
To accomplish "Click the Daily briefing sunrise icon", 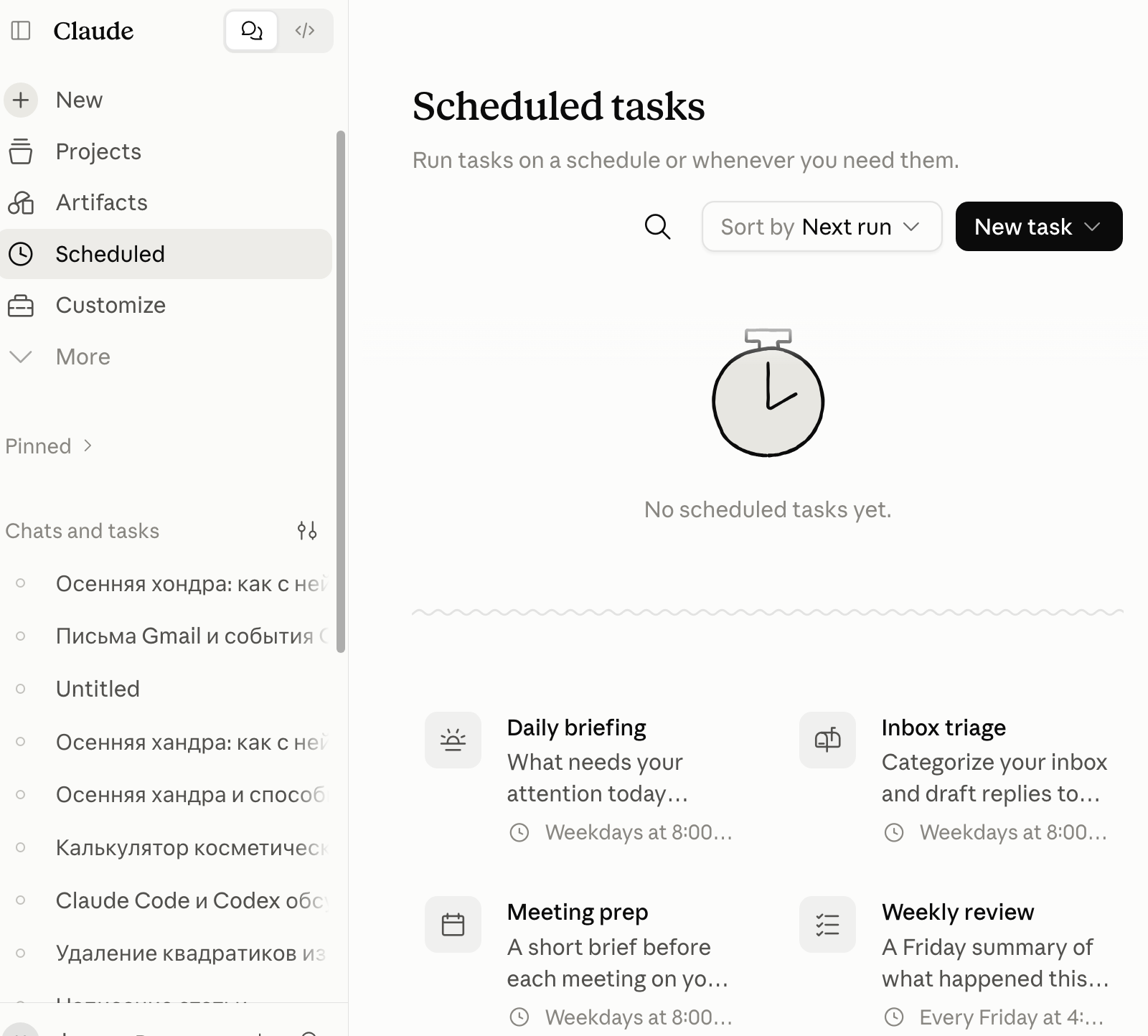I will (453, 740).
